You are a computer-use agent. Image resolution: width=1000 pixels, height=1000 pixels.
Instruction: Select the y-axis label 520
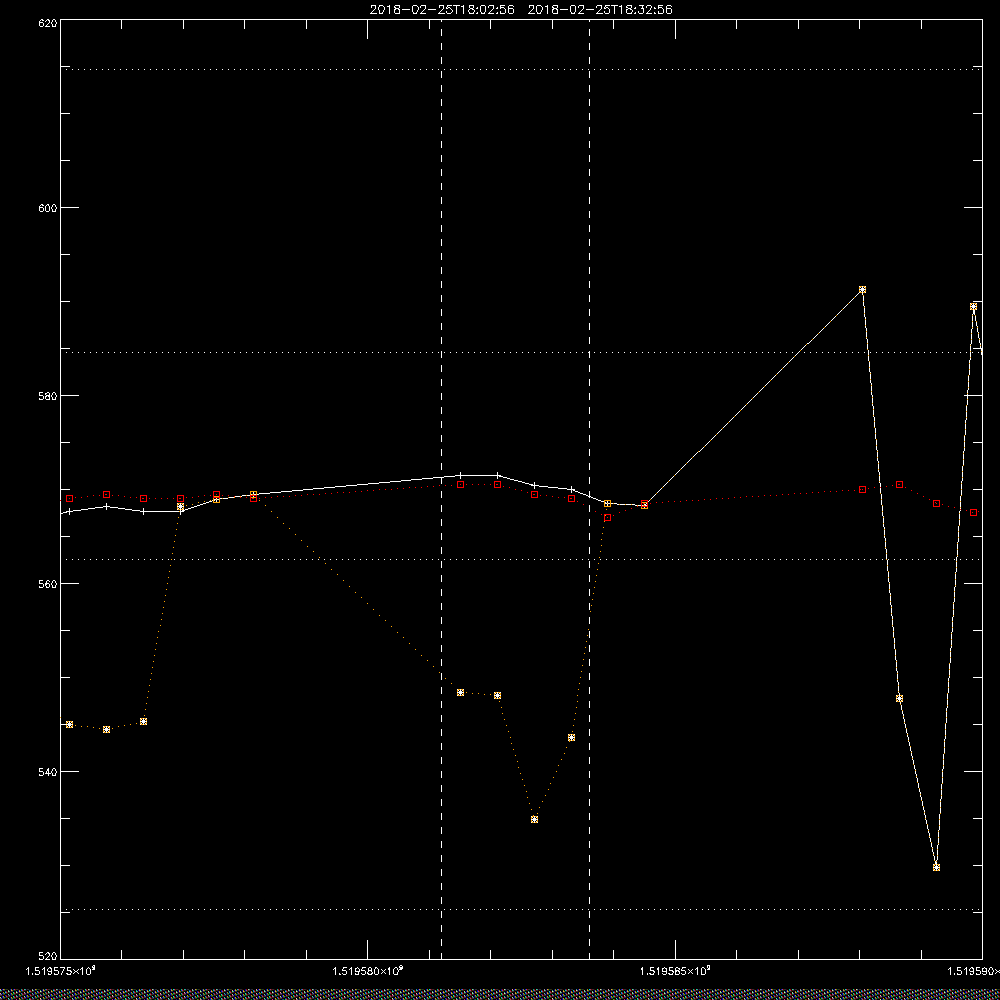[x=48, y=957]
